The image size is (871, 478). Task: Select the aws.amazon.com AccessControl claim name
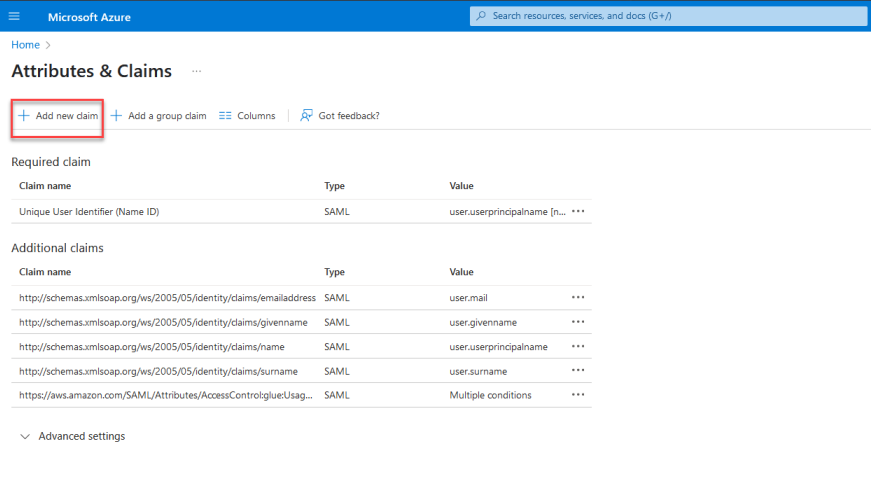pos(166,395)
